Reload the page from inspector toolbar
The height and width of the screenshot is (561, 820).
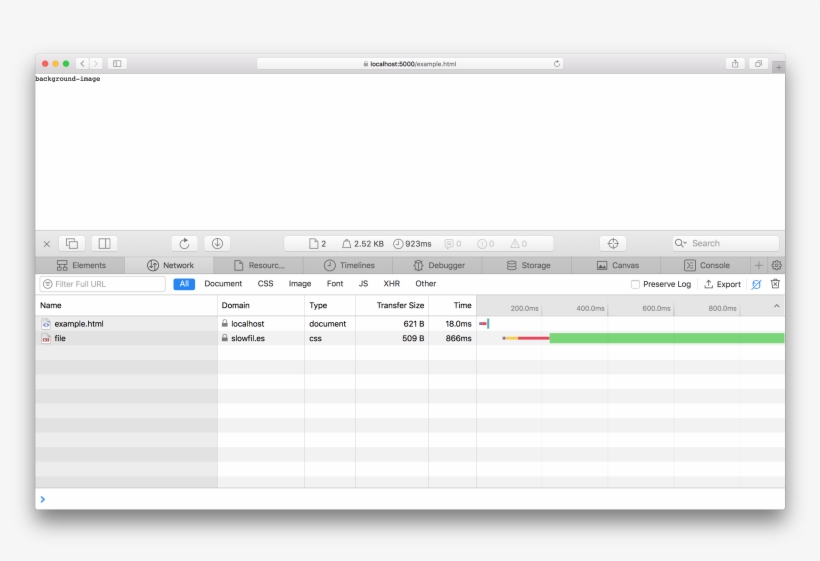pos(184,244)
